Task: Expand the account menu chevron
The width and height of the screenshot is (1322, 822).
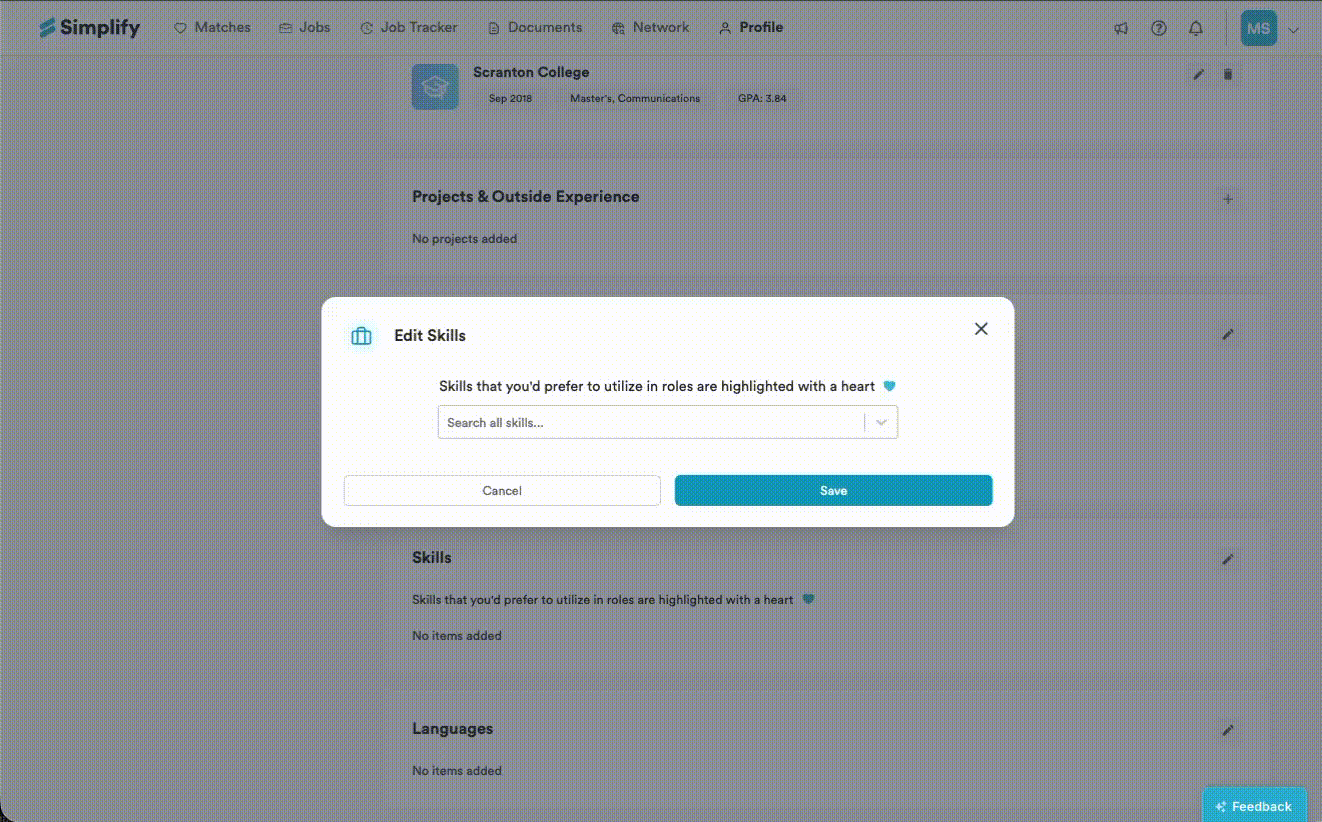Action: pos(1294,29)
